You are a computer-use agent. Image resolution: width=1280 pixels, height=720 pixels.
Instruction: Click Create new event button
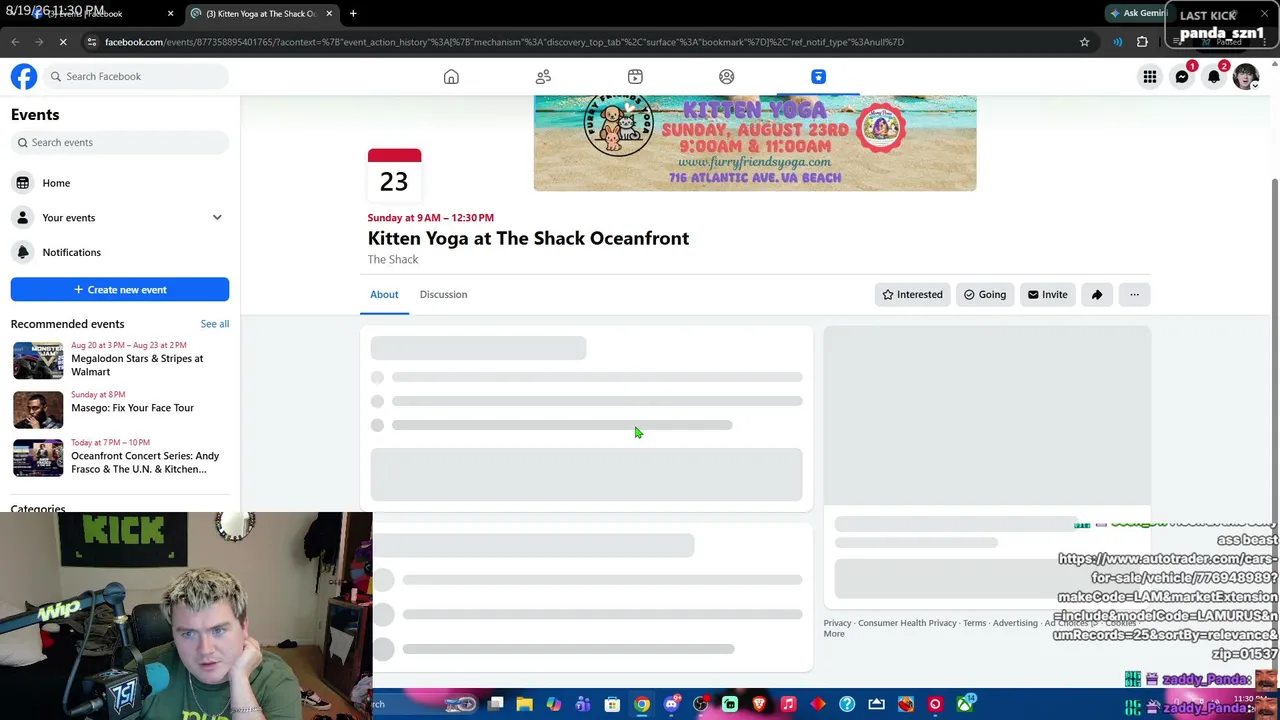(120, 290)
